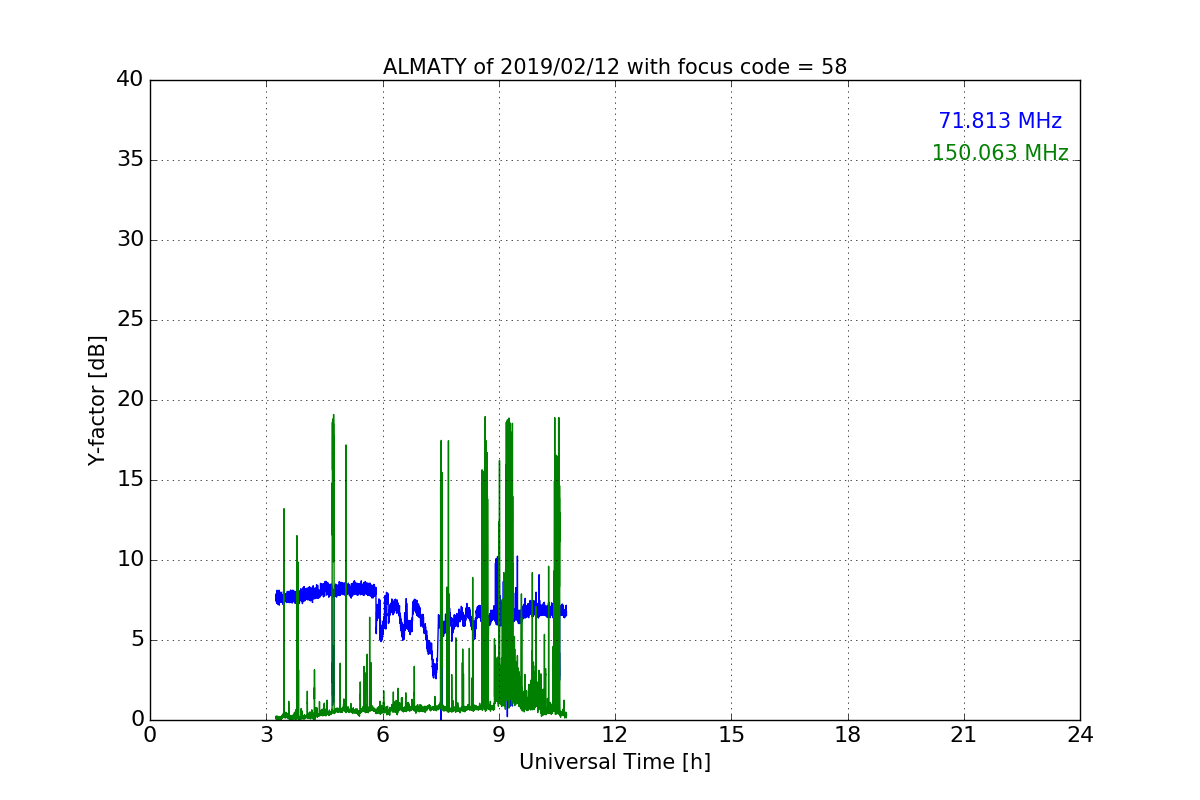Image resolution: width=1200 pixels, height=800 pixels.
Task: Click the x-axis tick label 24
Action: (x=1080, y=734)
